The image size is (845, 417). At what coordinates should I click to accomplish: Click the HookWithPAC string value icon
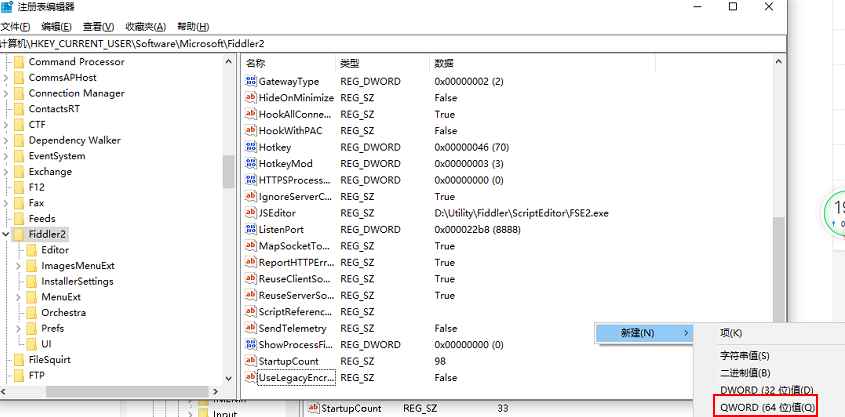[251, 130]
